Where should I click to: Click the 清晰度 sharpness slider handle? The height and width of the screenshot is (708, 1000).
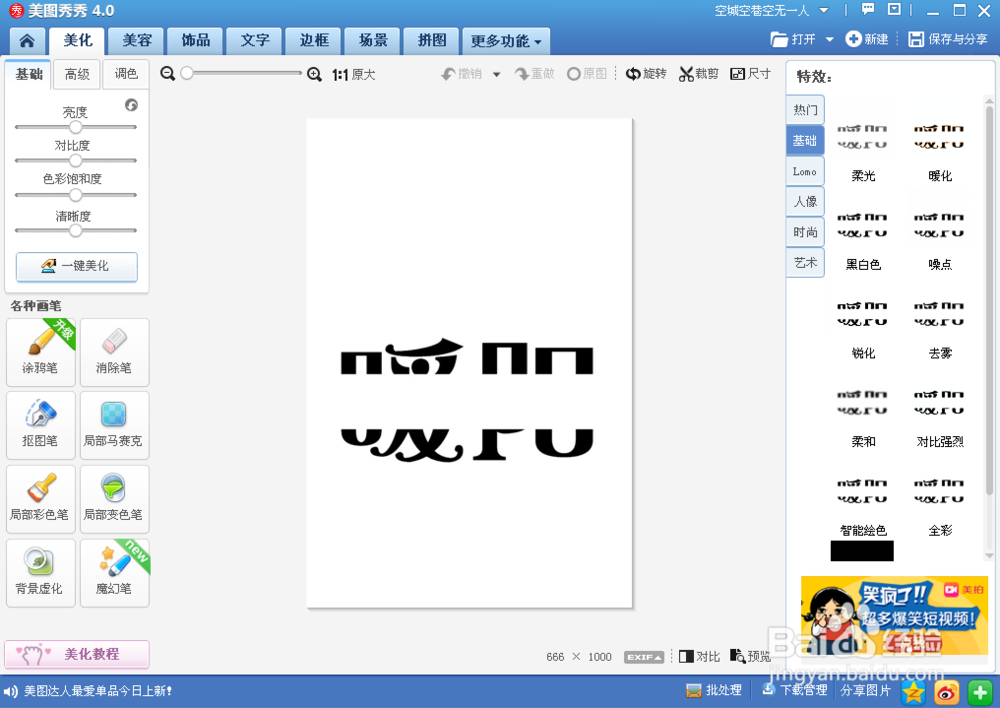point(75,230)
